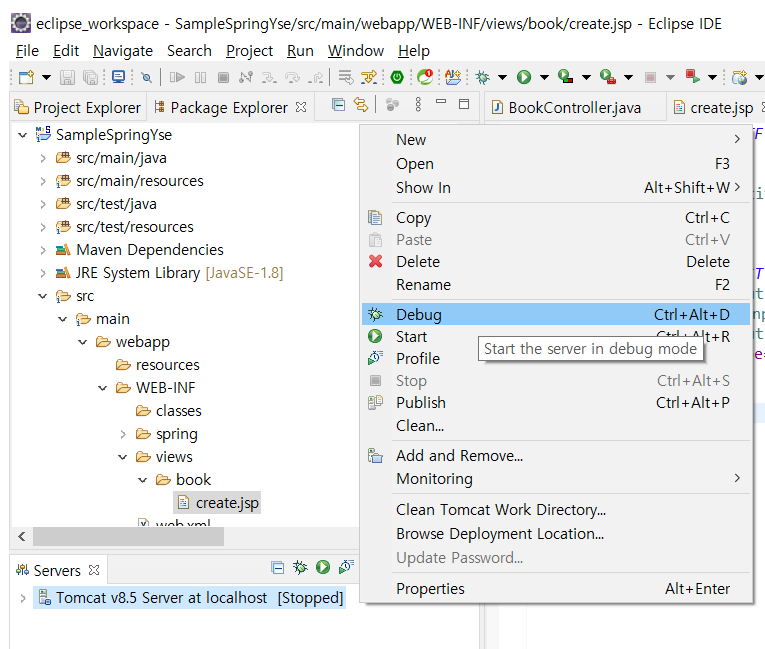Viewport: 765px width, 649px height.
Task: Click the Suspend toolbar icon
Action: click(201, 77)
